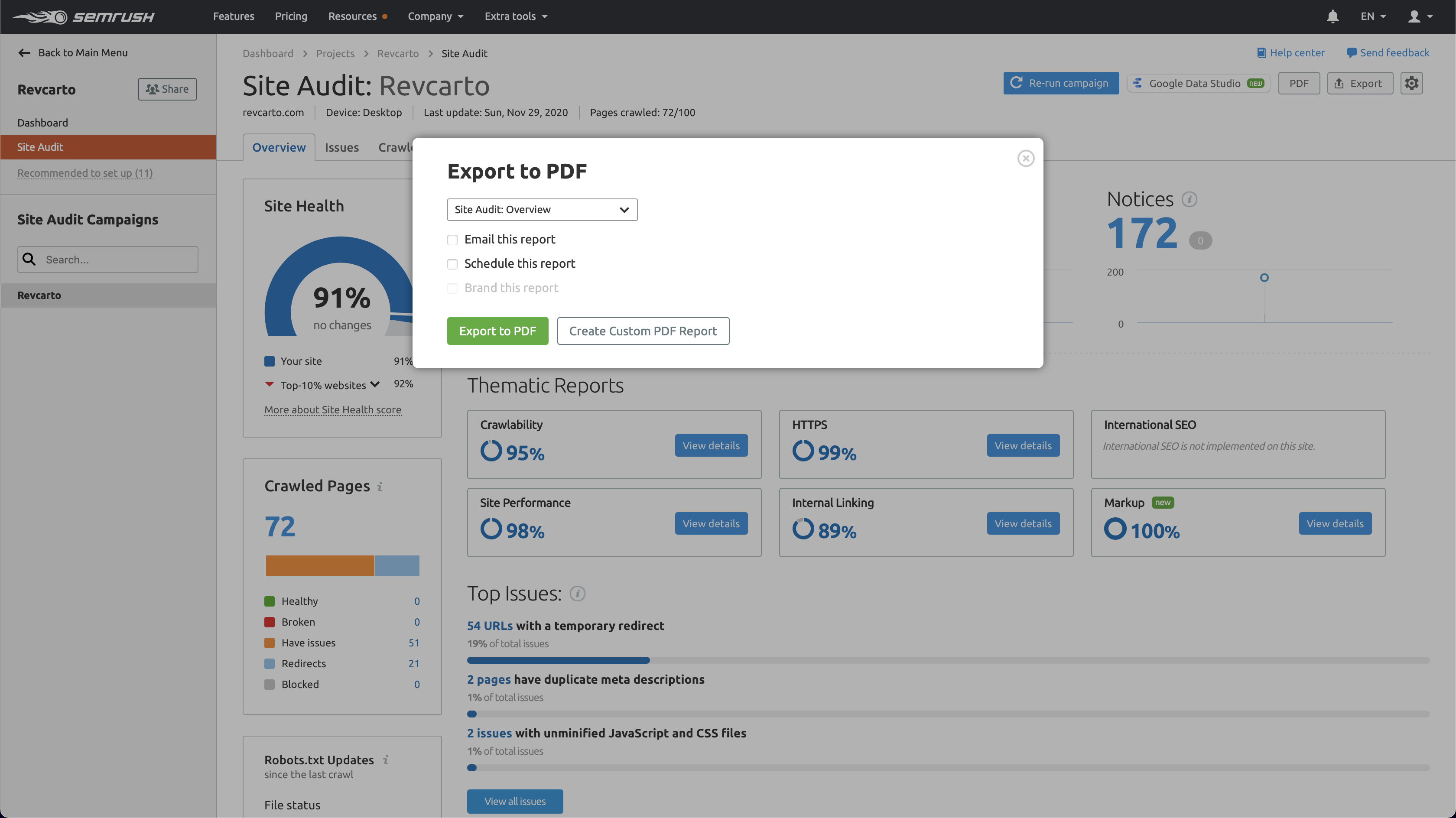Image resolution: width=1456 pixels, height=818 pixels.
Task: Select Site Audit in the sidebar
Action: 108,147
